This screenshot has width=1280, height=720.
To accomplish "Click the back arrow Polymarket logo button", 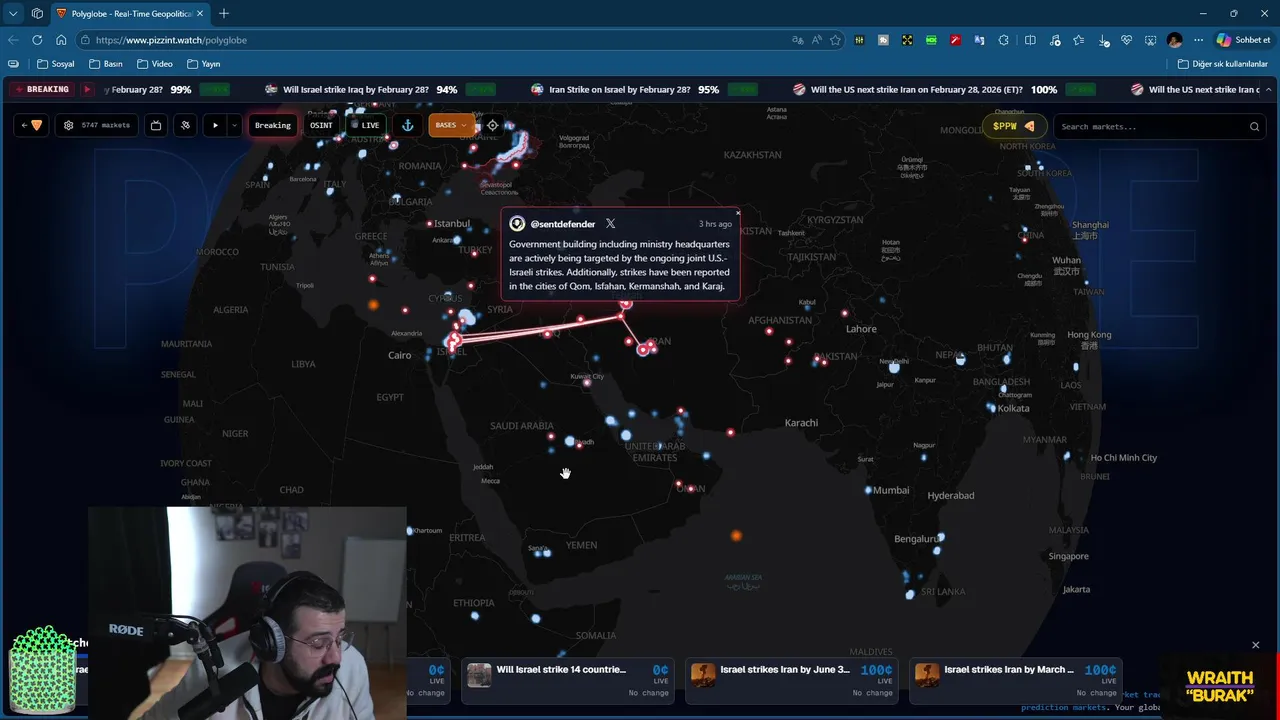I will (x=31, y=126).
